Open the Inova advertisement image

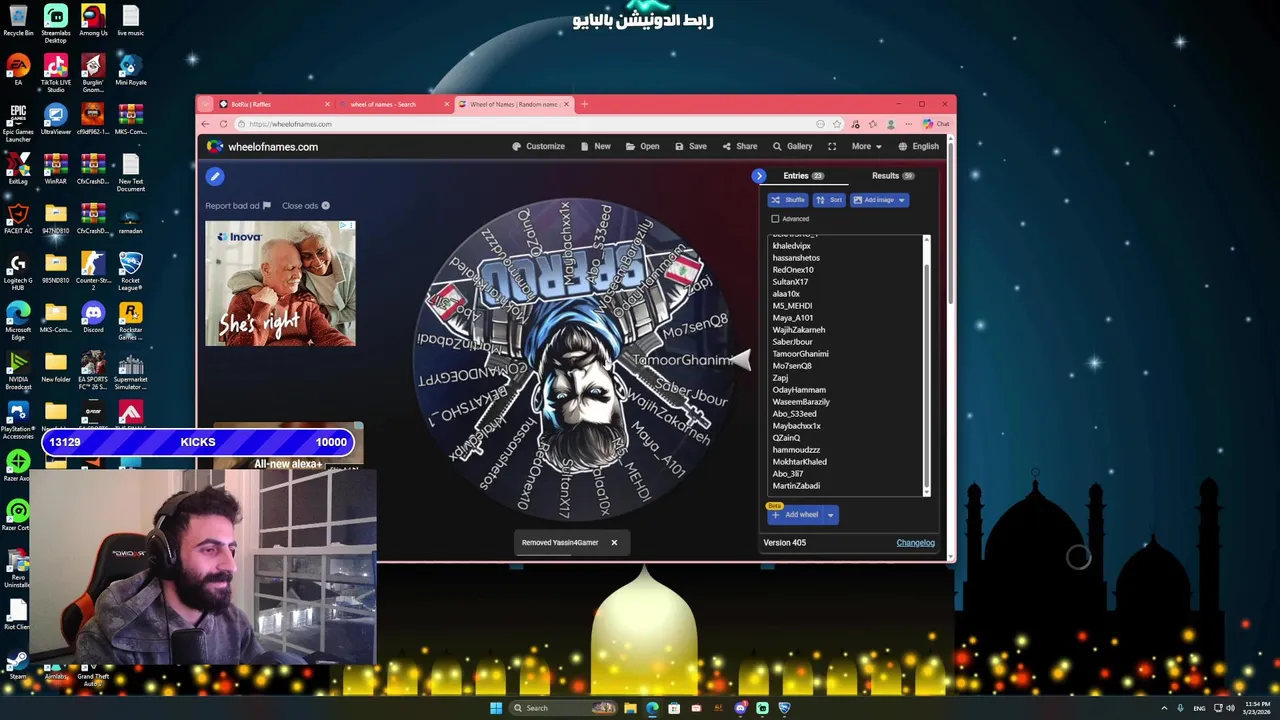(x=280, y=284)
